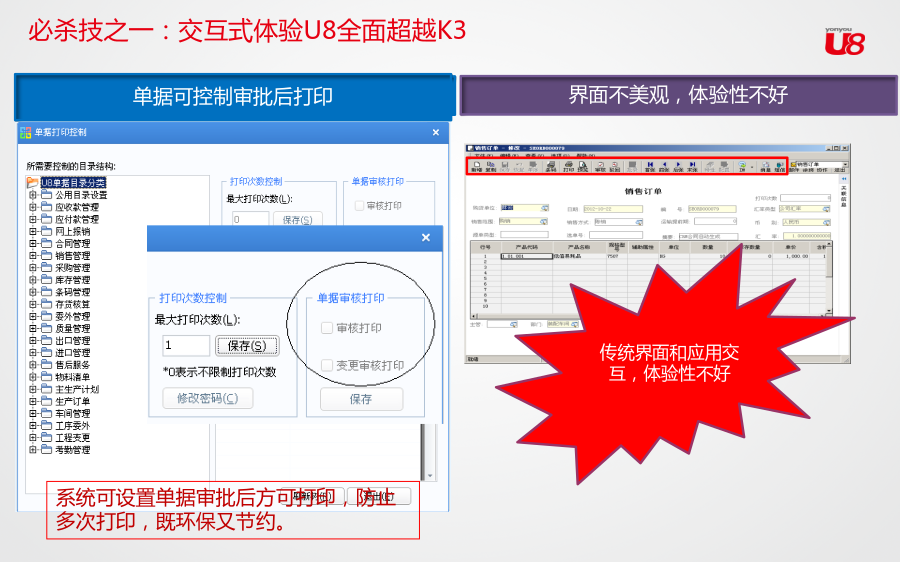This screenshot has width=900, height=562.
Task: Click the 修改密码(C) button
Action: pyautogui.click(x=208, y=398)
